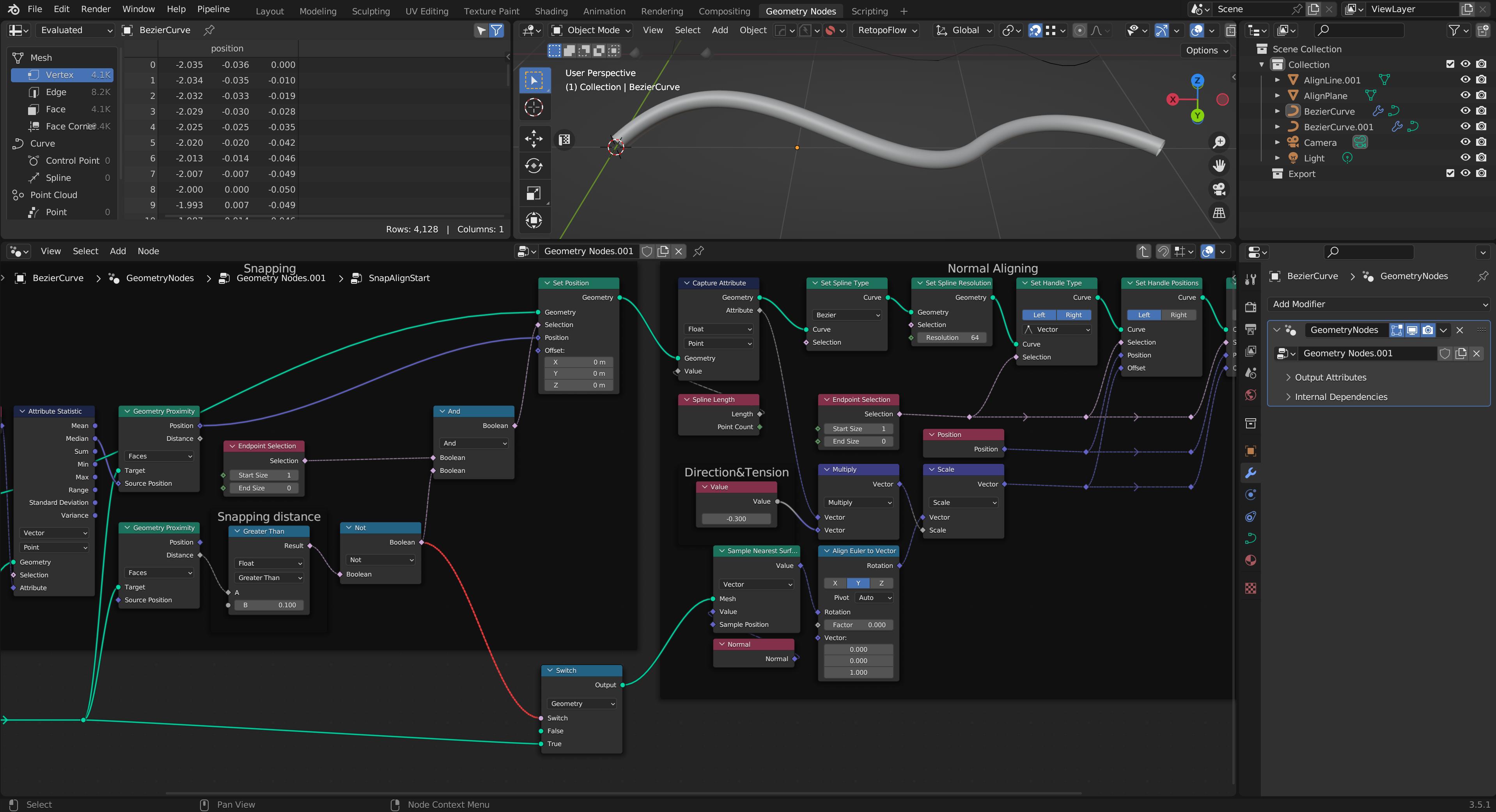The width and height of the screenshot is (1496, 812).
Task: Choose the Transform tool in viewport toolbar
Action: [x=534, y=220]
